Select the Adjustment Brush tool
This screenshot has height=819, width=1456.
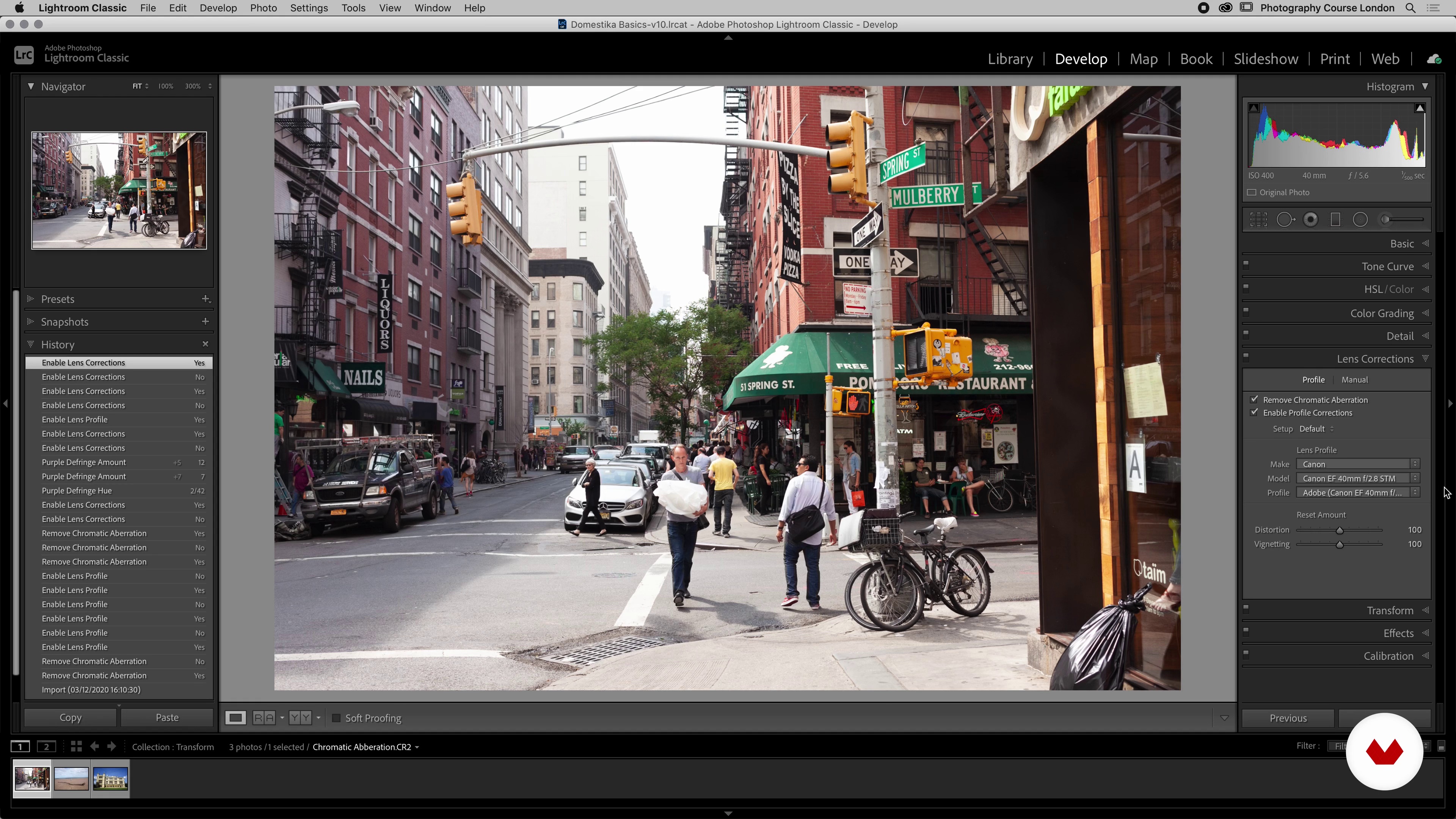click(1402, 219)
